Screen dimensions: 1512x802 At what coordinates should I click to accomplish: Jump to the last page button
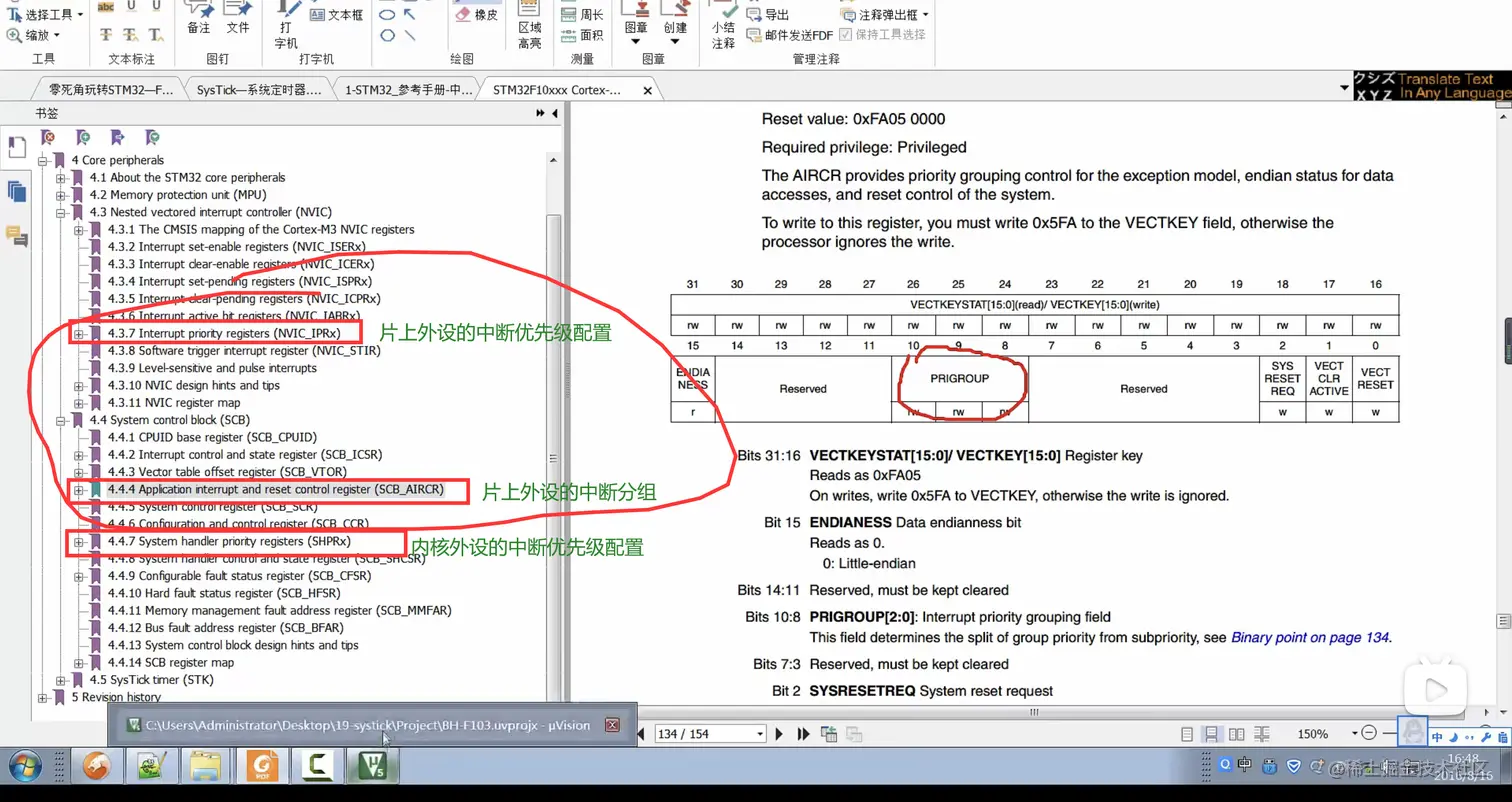(802, 734)
